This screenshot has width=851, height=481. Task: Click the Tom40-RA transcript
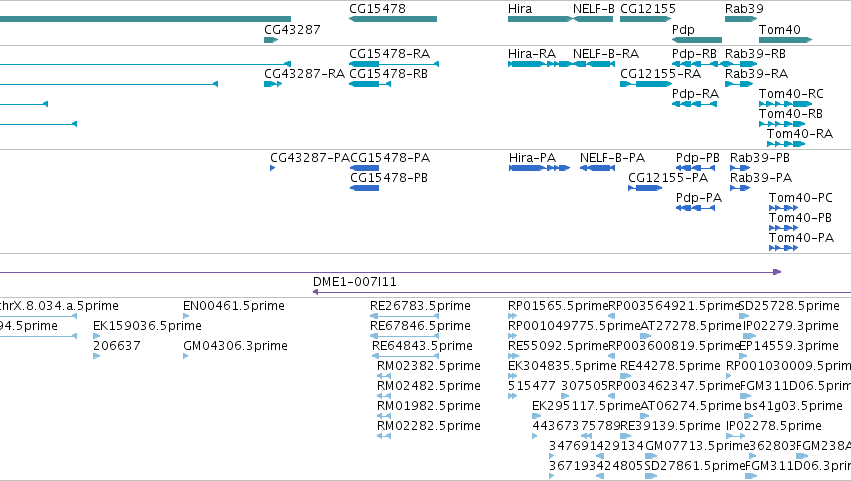pyautogui.click(x=786, y=144)
